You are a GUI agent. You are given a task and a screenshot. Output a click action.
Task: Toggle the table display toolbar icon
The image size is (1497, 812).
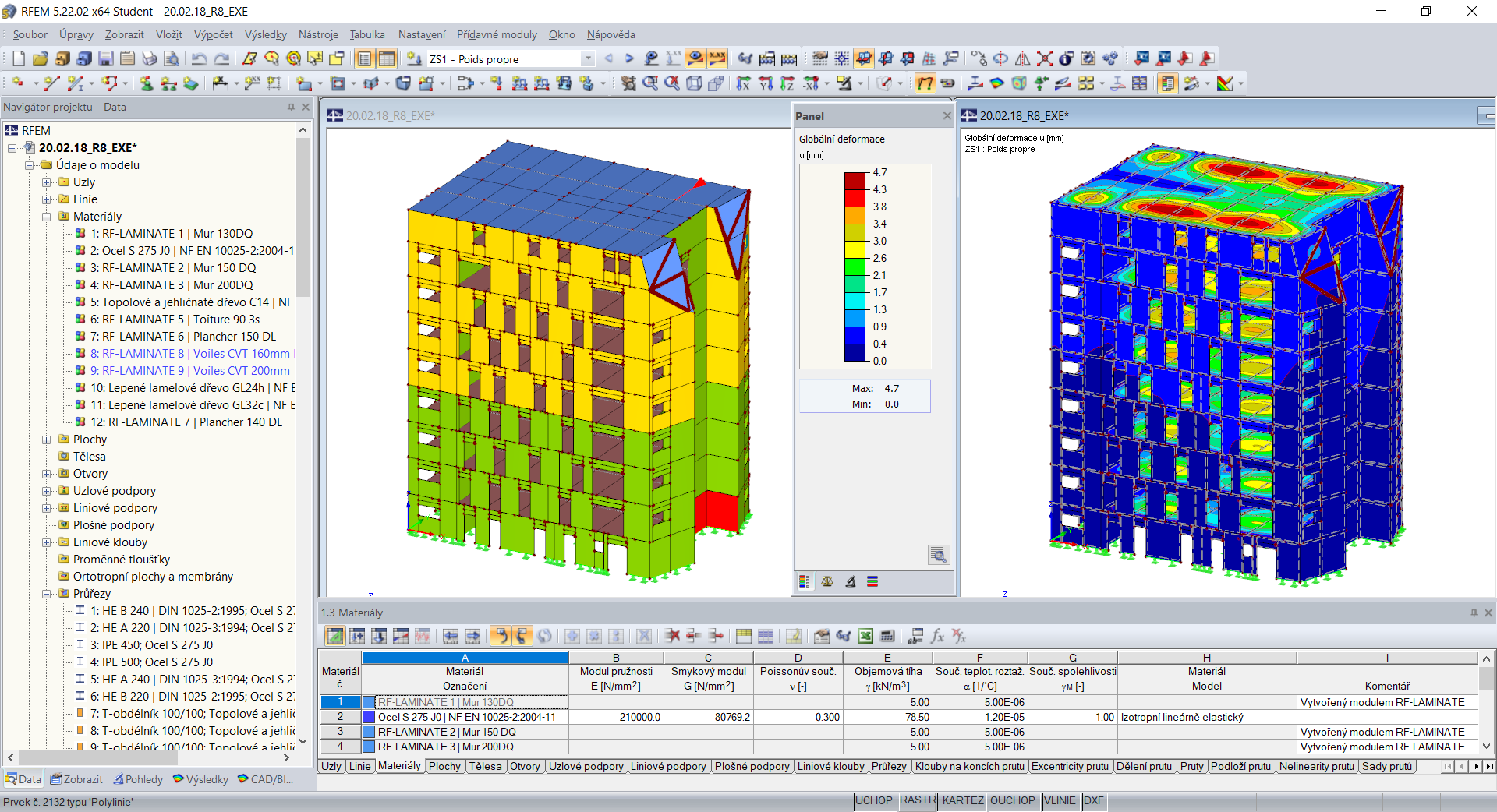point(387,58)
